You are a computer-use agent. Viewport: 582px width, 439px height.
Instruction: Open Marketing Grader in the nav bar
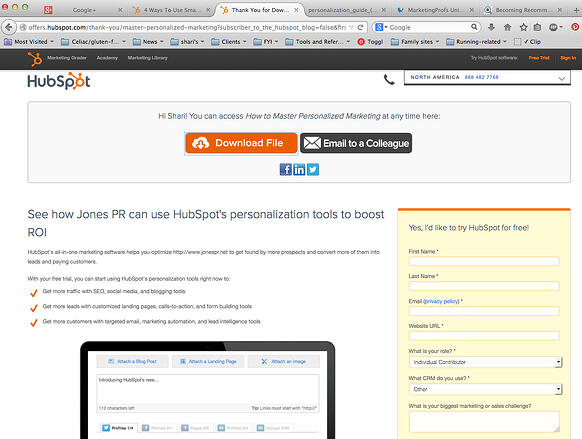point(67,58)
